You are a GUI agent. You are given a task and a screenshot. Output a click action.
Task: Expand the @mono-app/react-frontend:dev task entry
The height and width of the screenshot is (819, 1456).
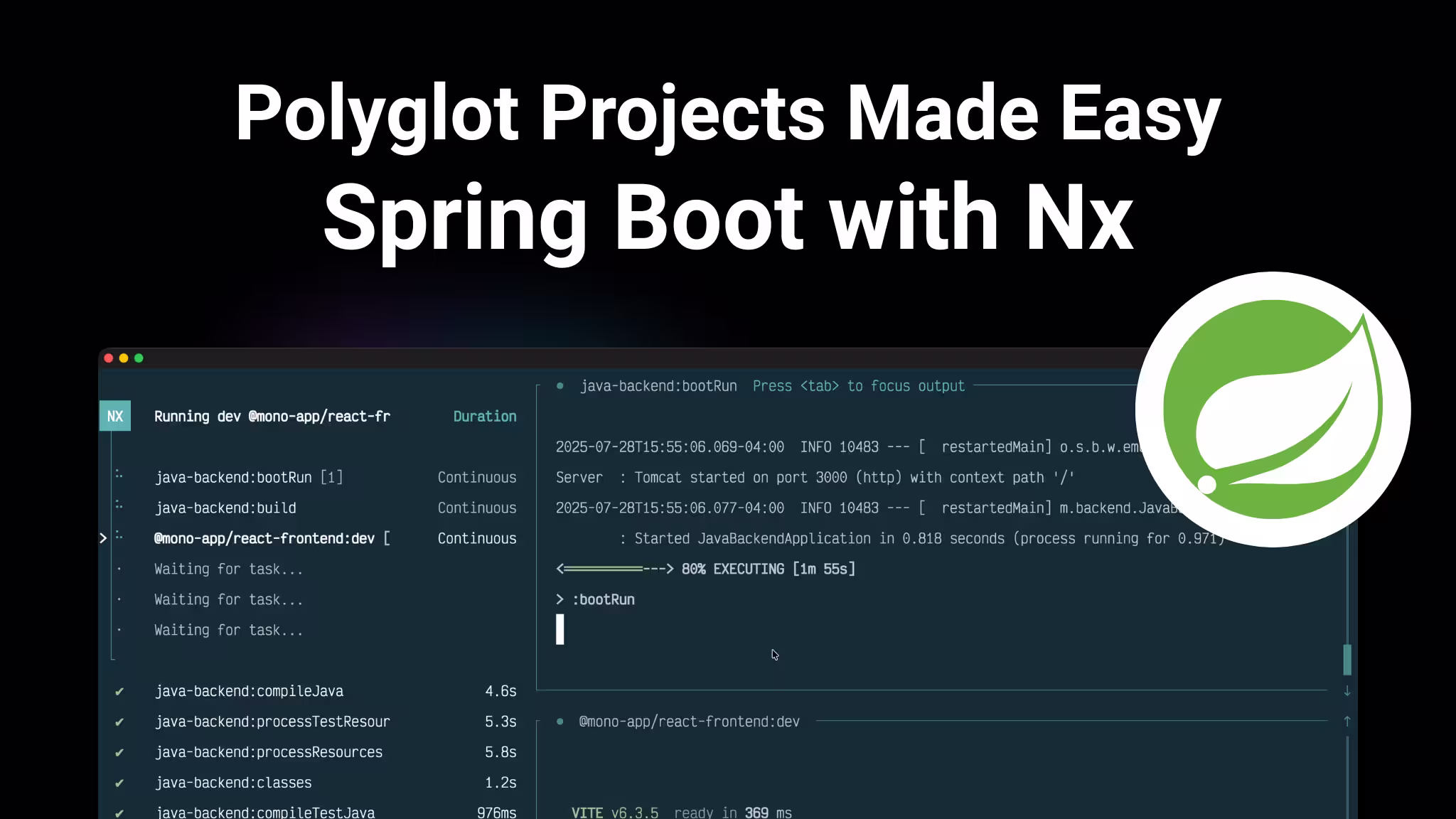click(x=270, y=538)
